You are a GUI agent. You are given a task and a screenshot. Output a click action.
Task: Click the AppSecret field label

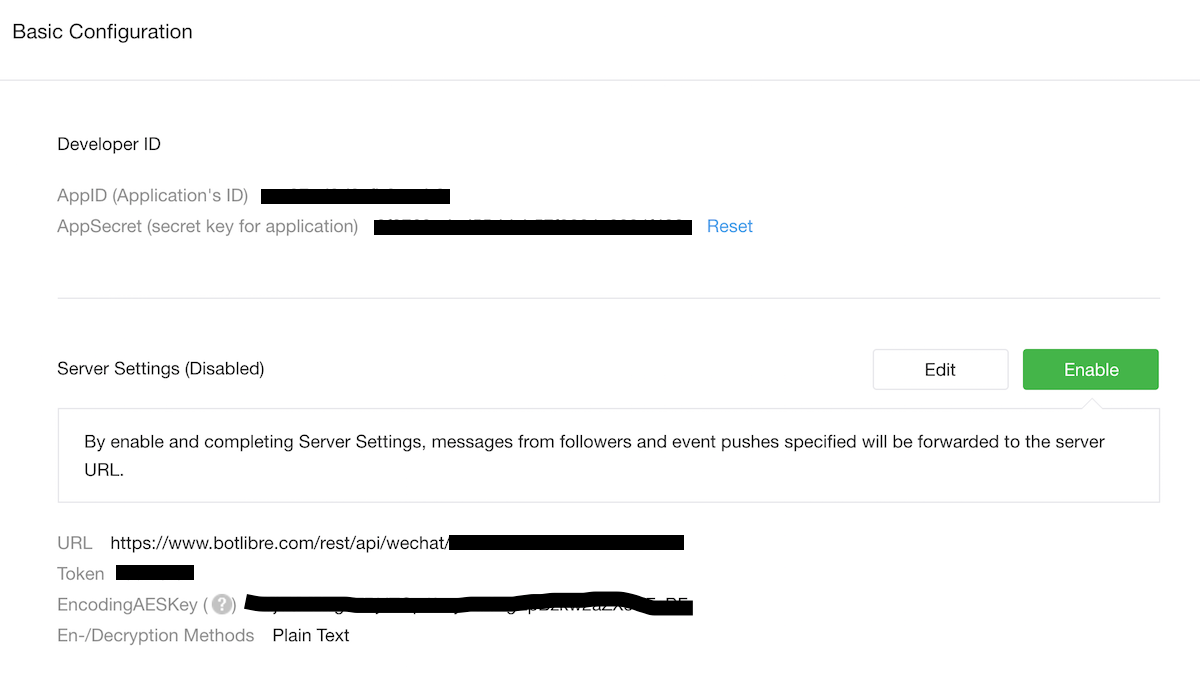click(x=207, y=226)
